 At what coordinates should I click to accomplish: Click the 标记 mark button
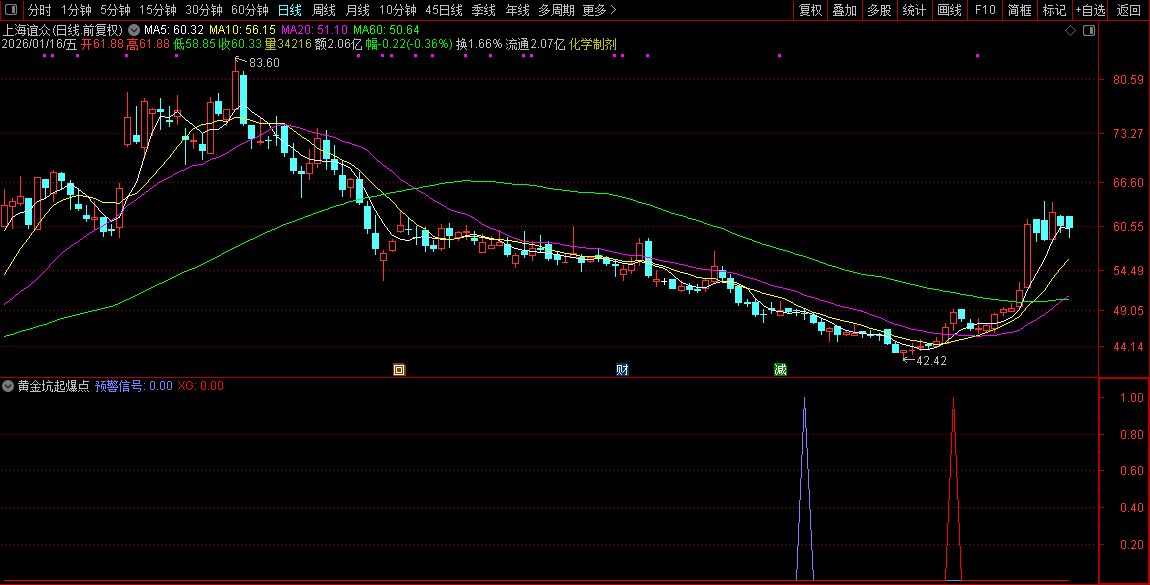tap(1054, 10)
